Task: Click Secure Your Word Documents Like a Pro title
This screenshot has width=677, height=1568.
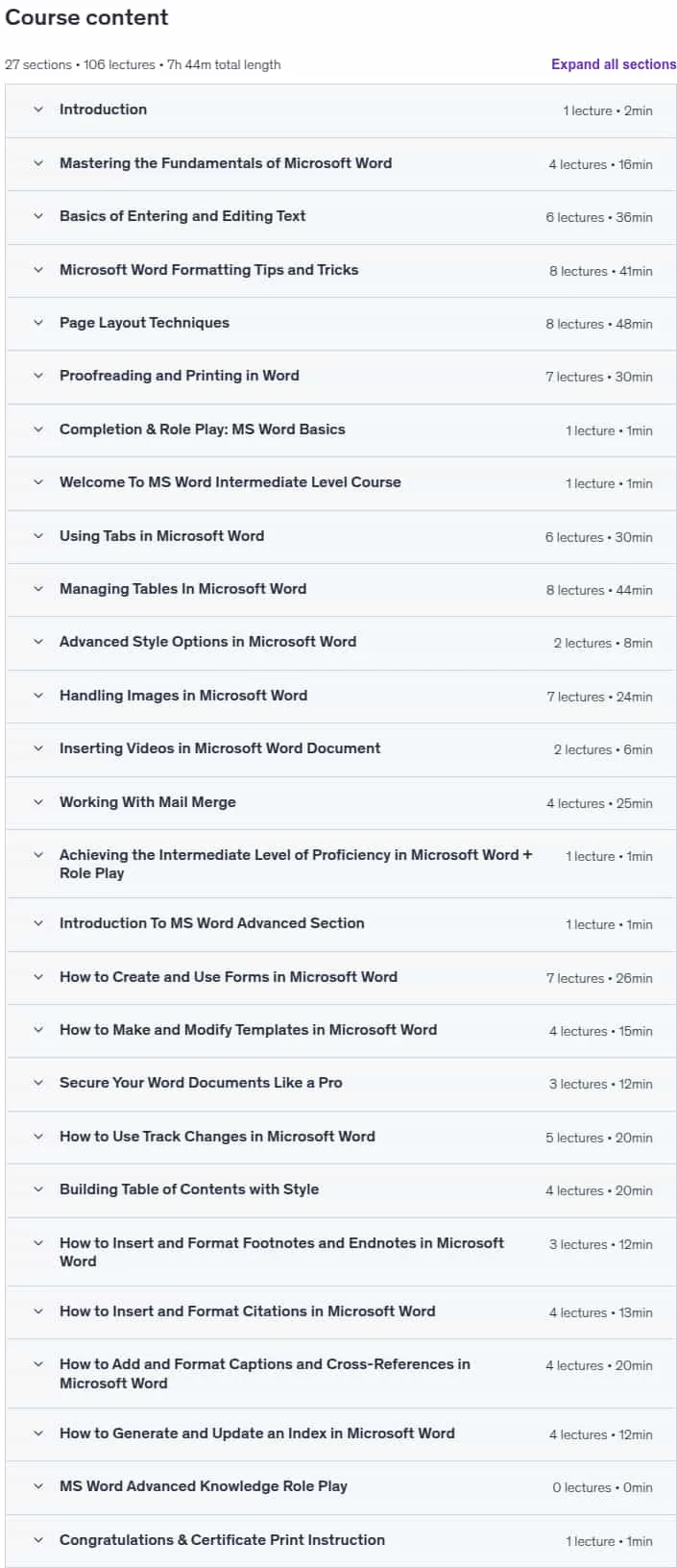Action: click(201, 1083)
